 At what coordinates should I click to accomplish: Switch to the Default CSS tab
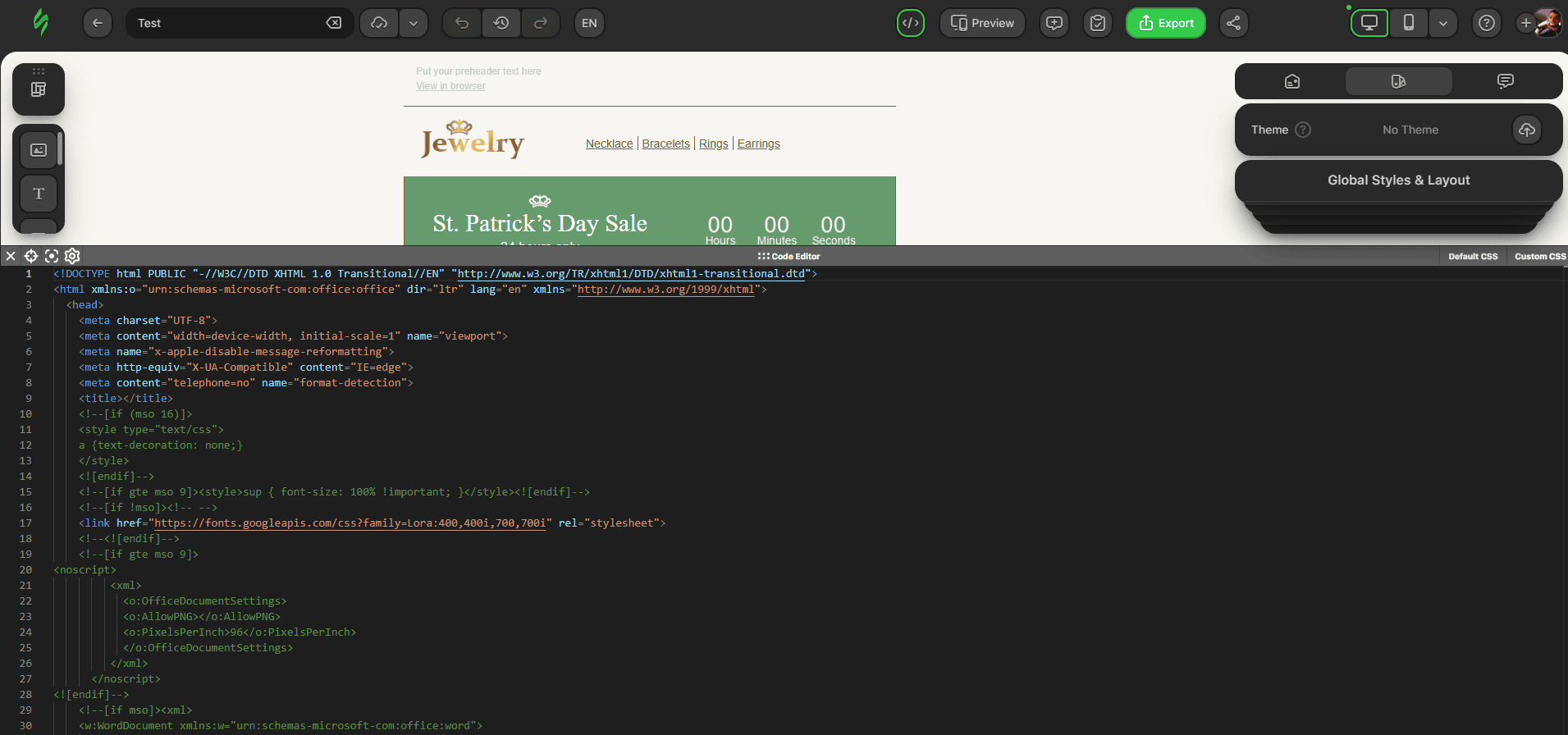click(1473, 257)
